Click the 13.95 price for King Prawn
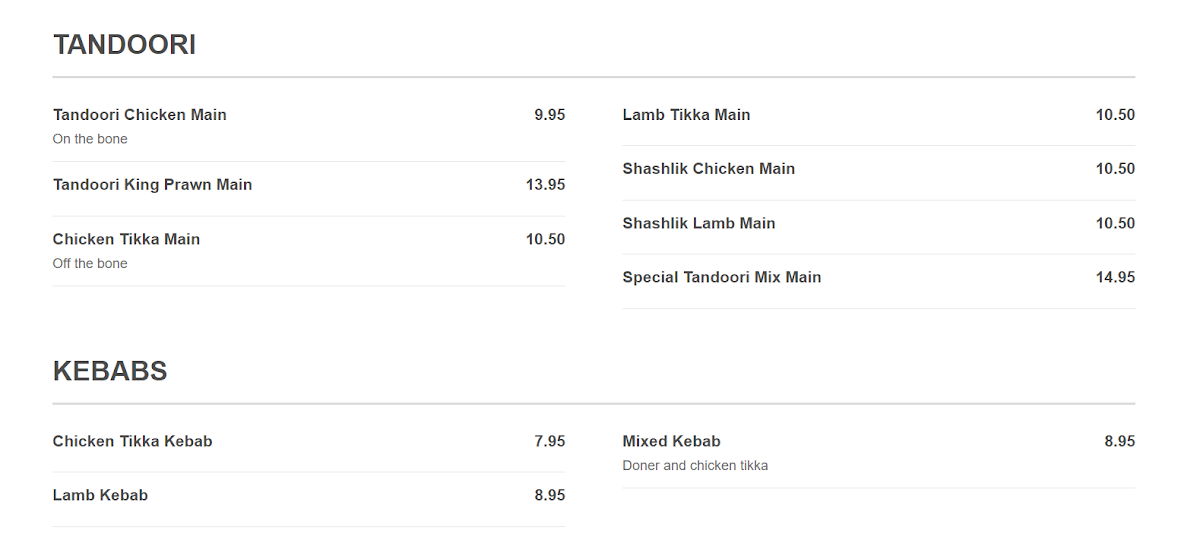This screenshot has height=559, width=1200. point(545,185)
